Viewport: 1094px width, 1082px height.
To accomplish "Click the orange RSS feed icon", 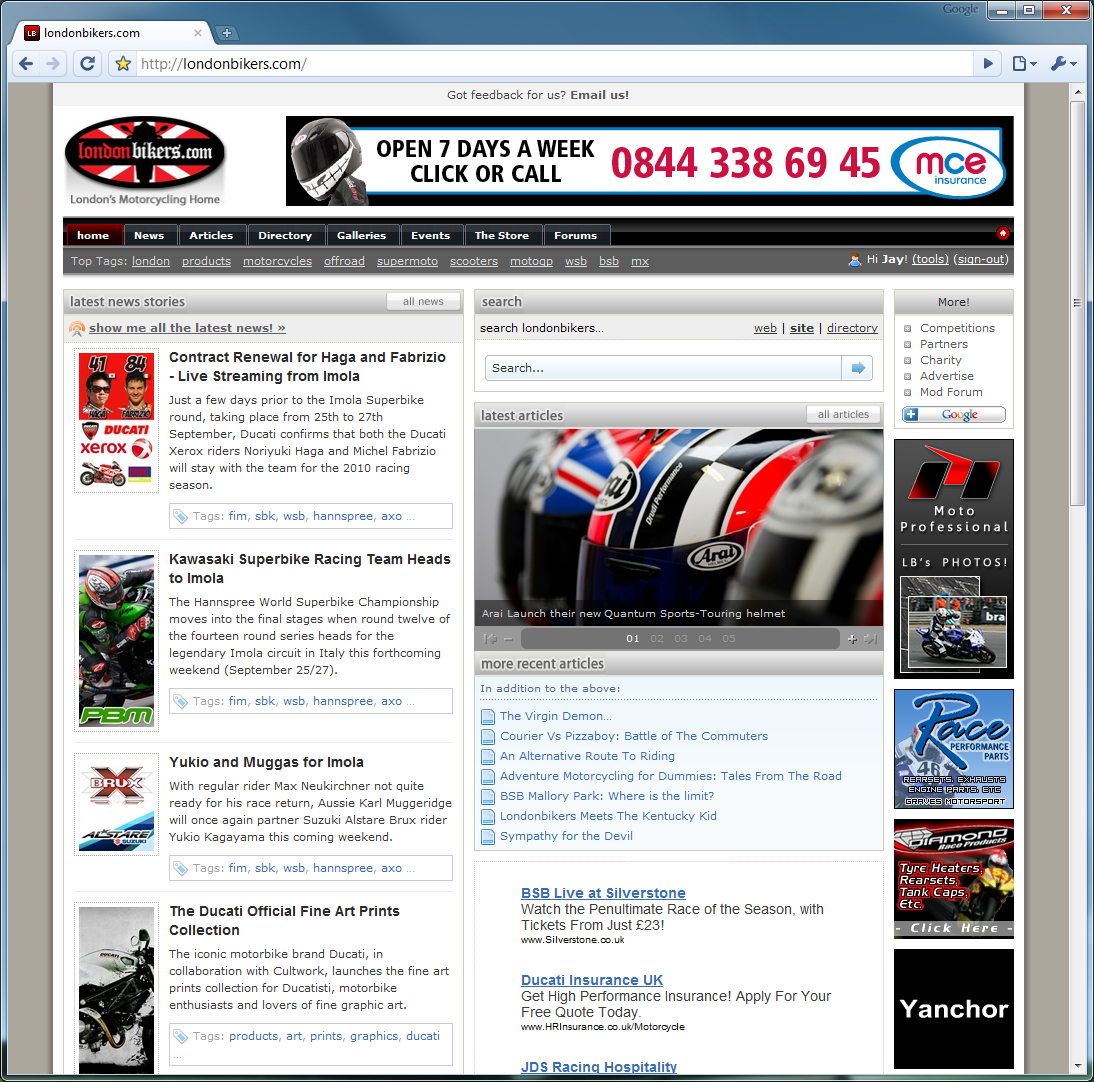I will tap(77, 328).
